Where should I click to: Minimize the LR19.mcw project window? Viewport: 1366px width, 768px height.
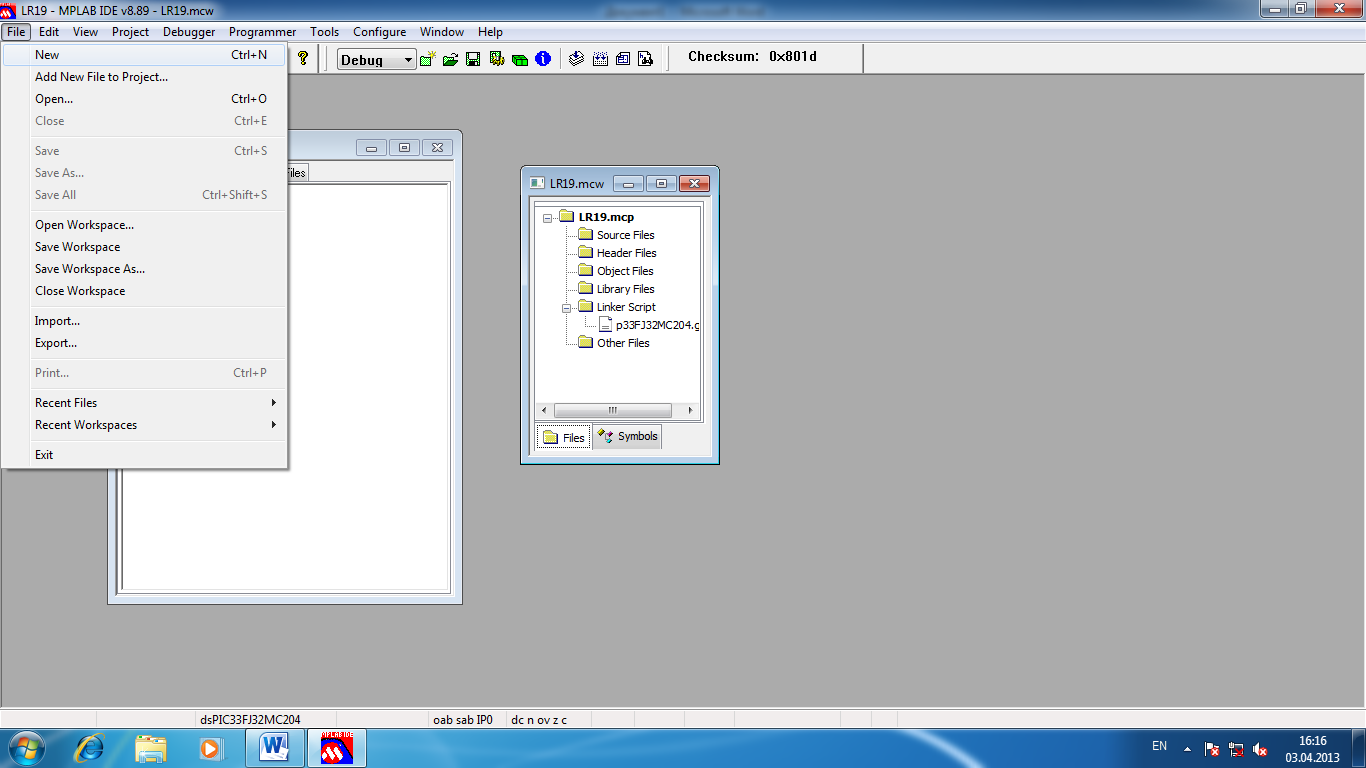click(628, 183)
